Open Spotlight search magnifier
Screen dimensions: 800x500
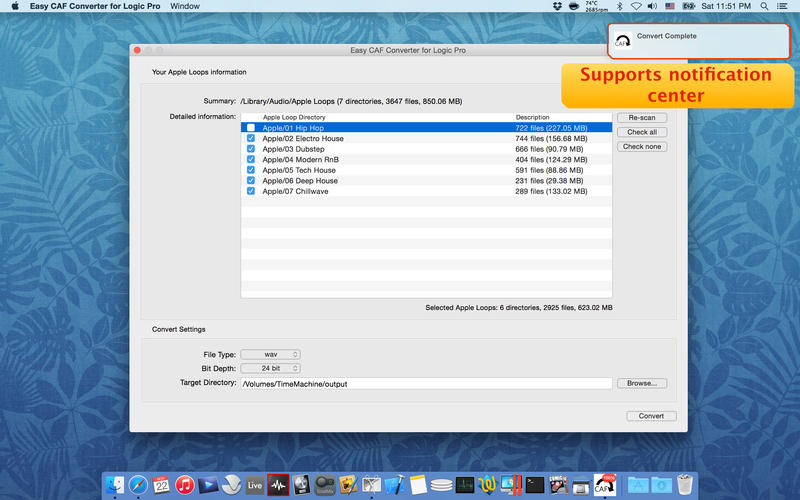tap(764, 6)
